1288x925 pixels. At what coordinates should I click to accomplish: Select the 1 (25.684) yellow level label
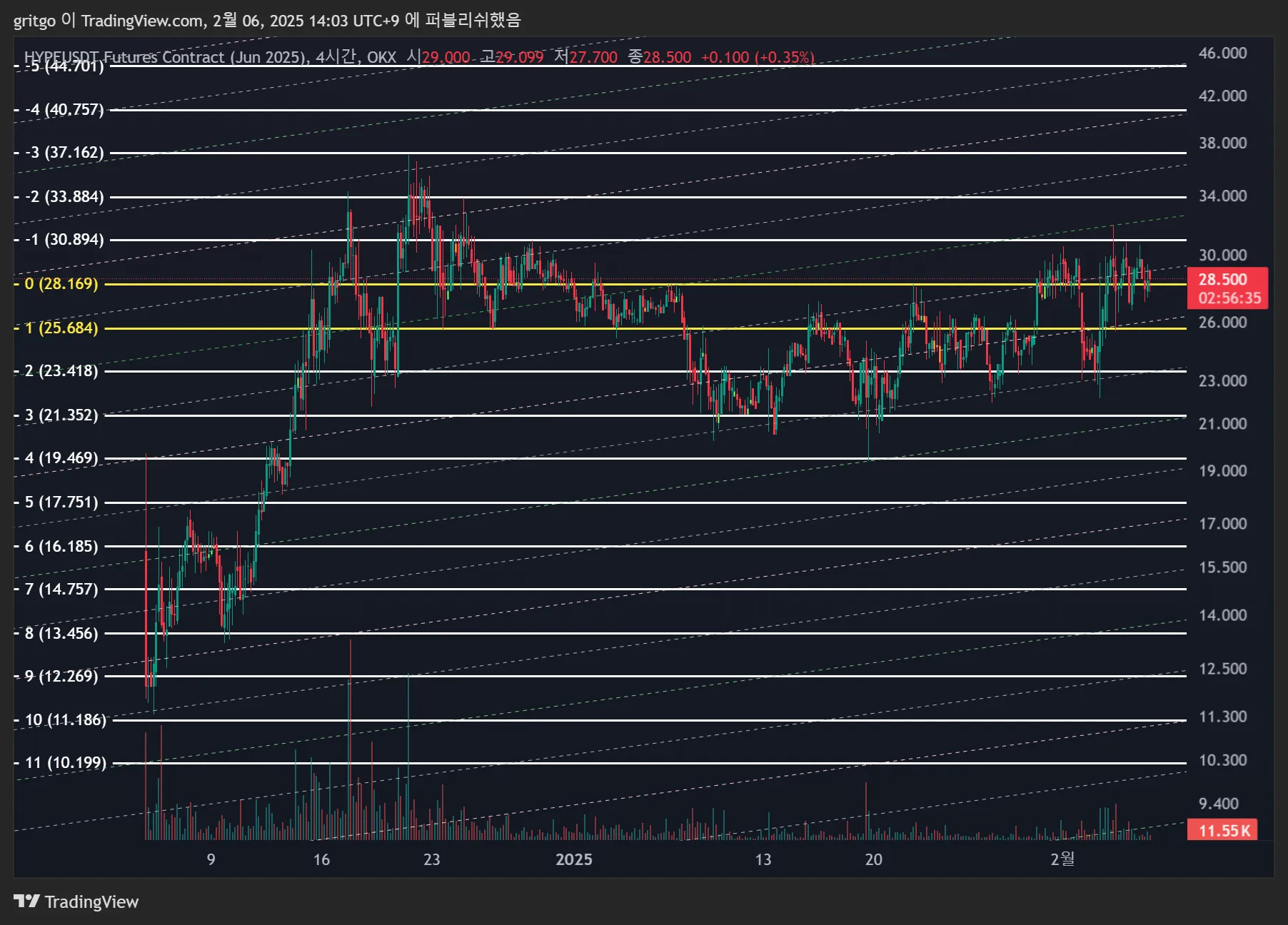click(x=61, y=328)
